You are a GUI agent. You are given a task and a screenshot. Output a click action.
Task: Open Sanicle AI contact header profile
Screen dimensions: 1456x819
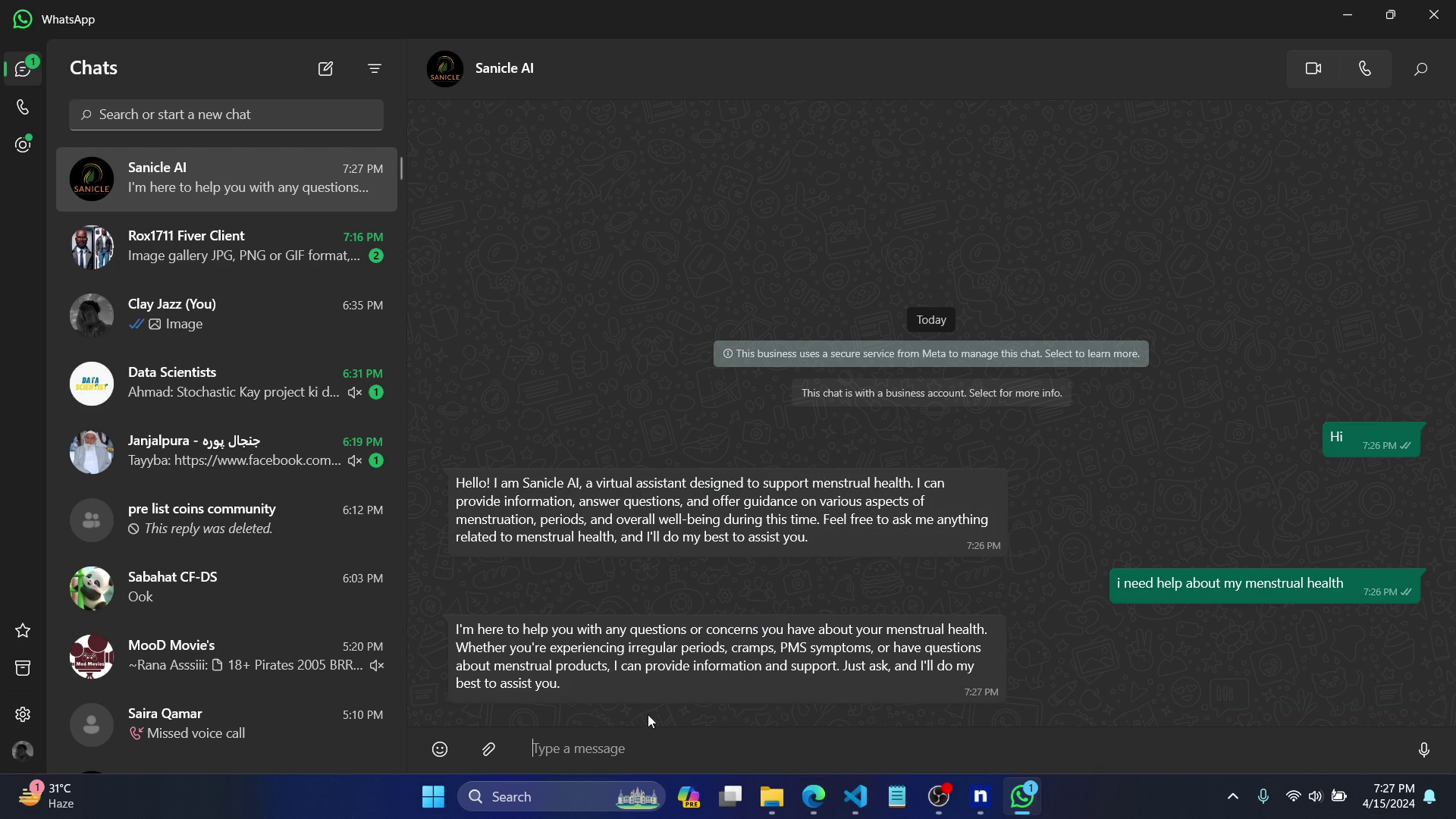504,68
